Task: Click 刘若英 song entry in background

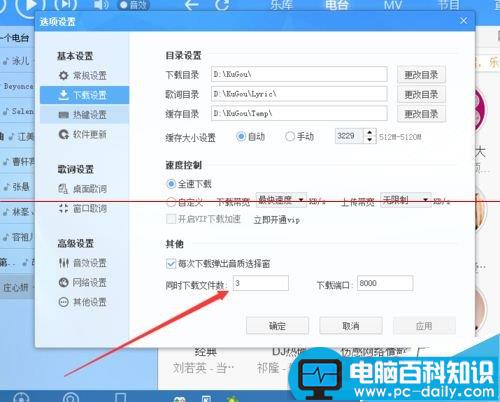Action: [204, 368]
